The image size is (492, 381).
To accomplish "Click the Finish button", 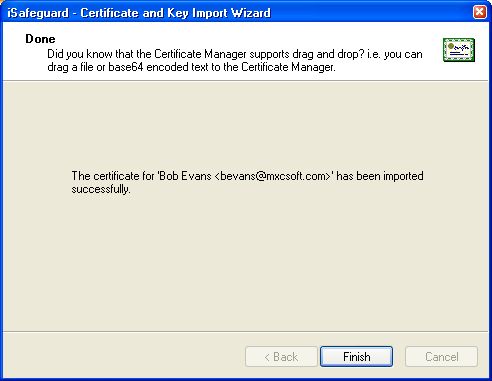I will point(356,357).
